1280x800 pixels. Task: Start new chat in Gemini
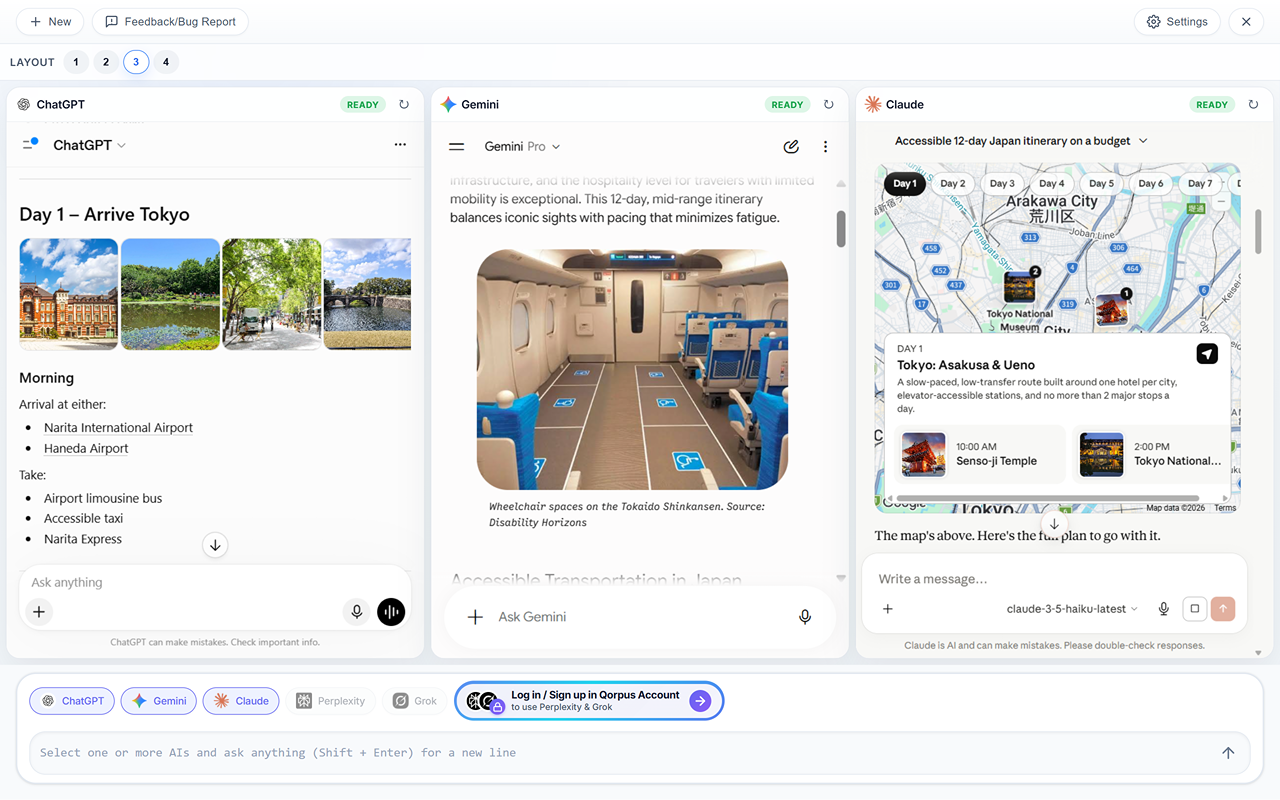[x=791, y=146]
